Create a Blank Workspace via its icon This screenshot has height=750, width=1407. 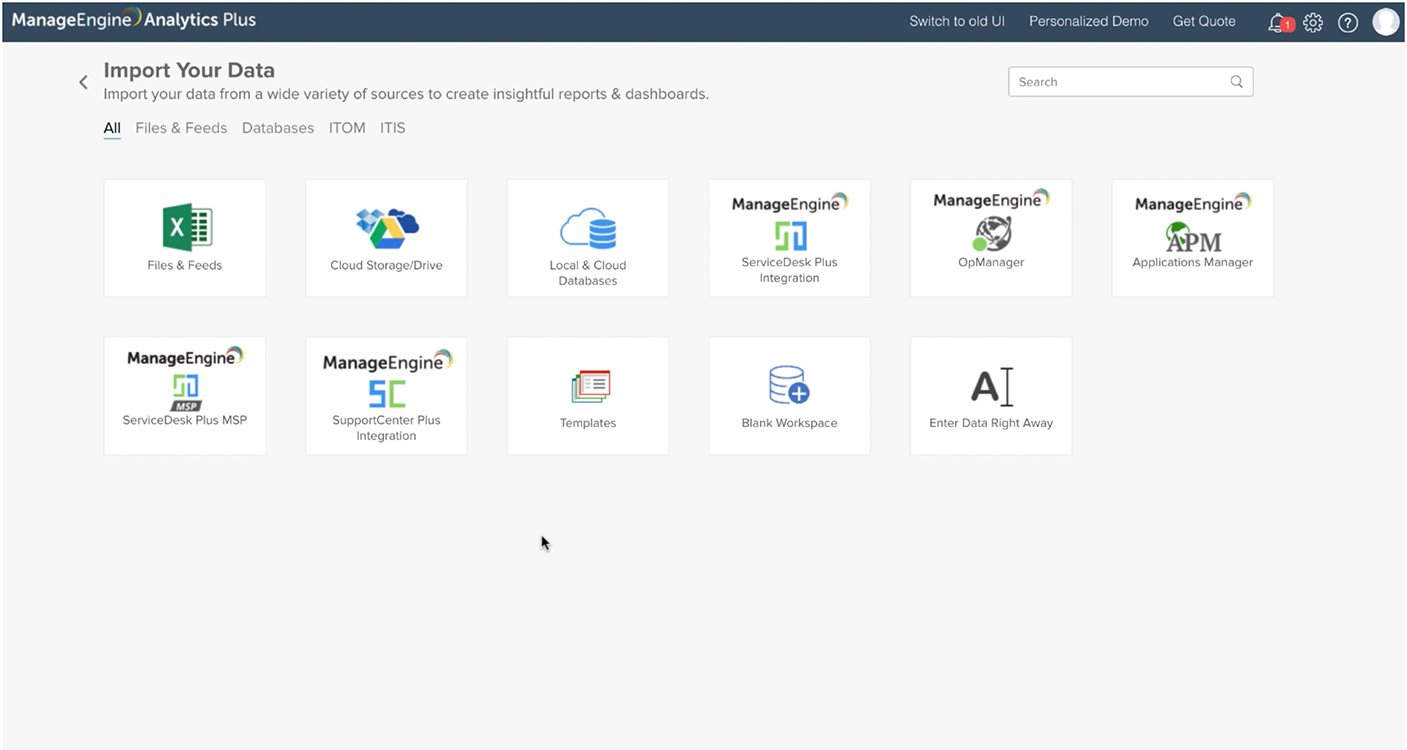(x=789, y=385)
